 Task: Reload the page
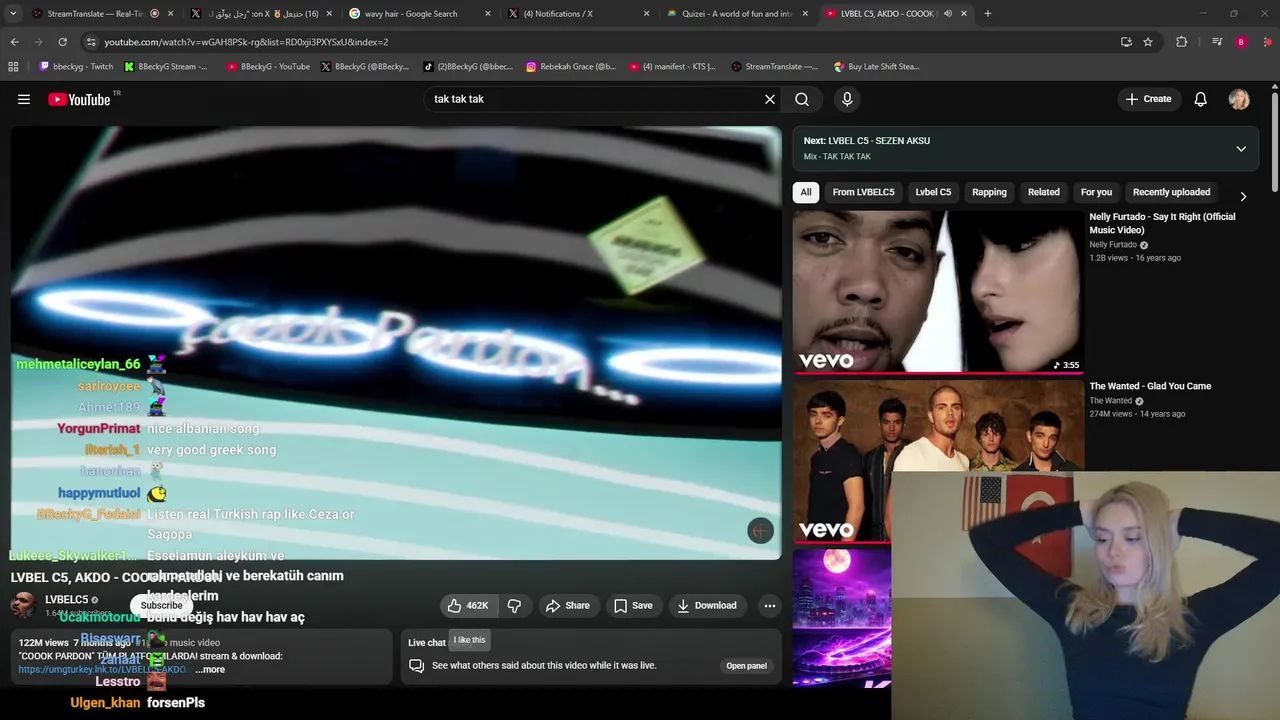[x=62, y=42]
